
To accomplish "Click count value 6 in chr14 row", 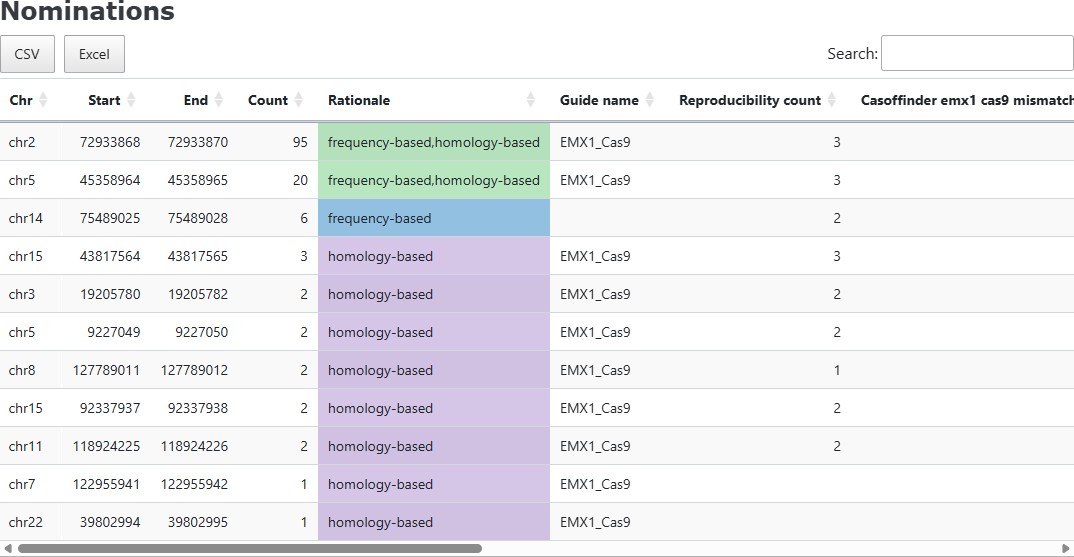I will coord(304,219).
